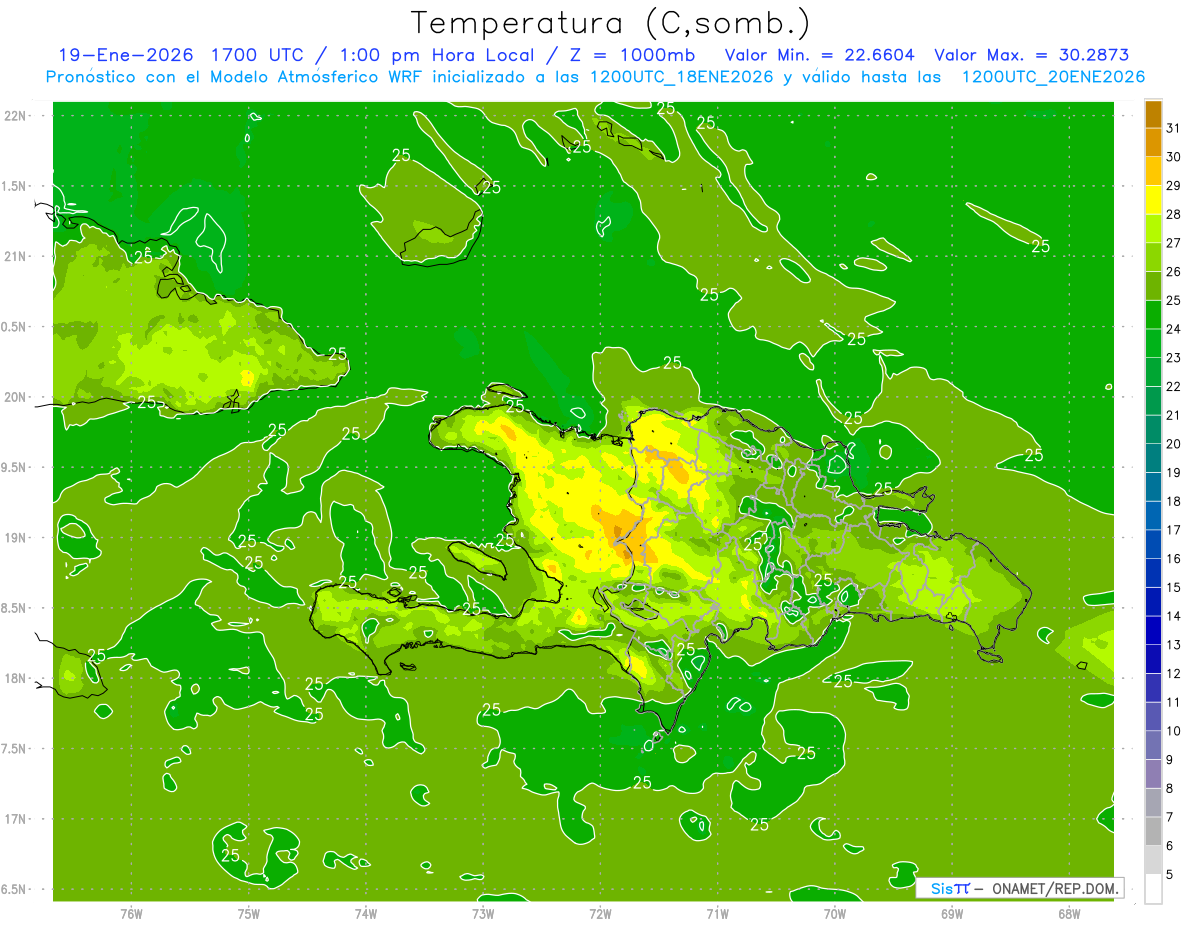Click the "9" legend label
The width and height of the screenshot is (1200, 927).
click(x=1170, y=760)
